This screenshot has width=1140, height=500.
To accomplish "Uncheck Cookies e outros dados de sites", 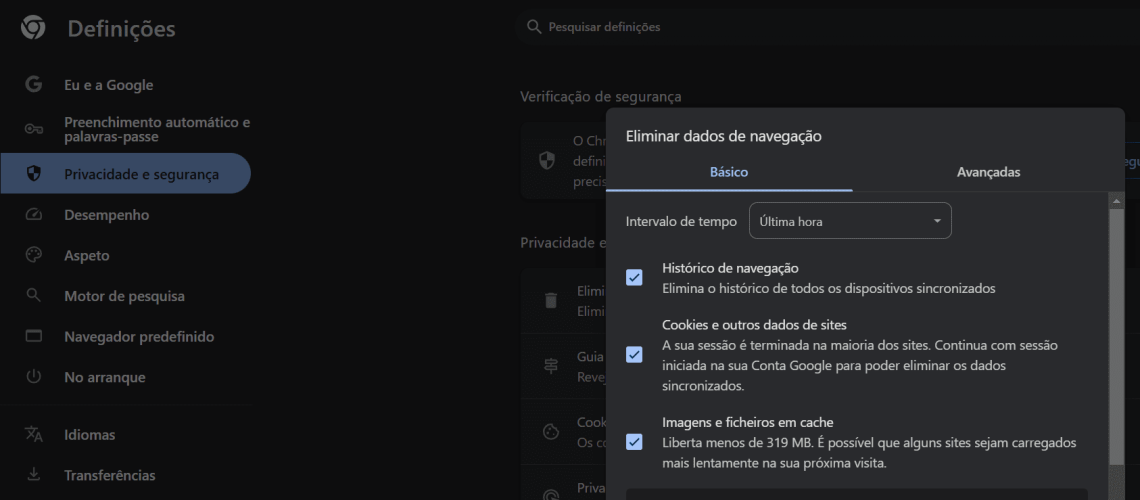I will coord(634,355).
